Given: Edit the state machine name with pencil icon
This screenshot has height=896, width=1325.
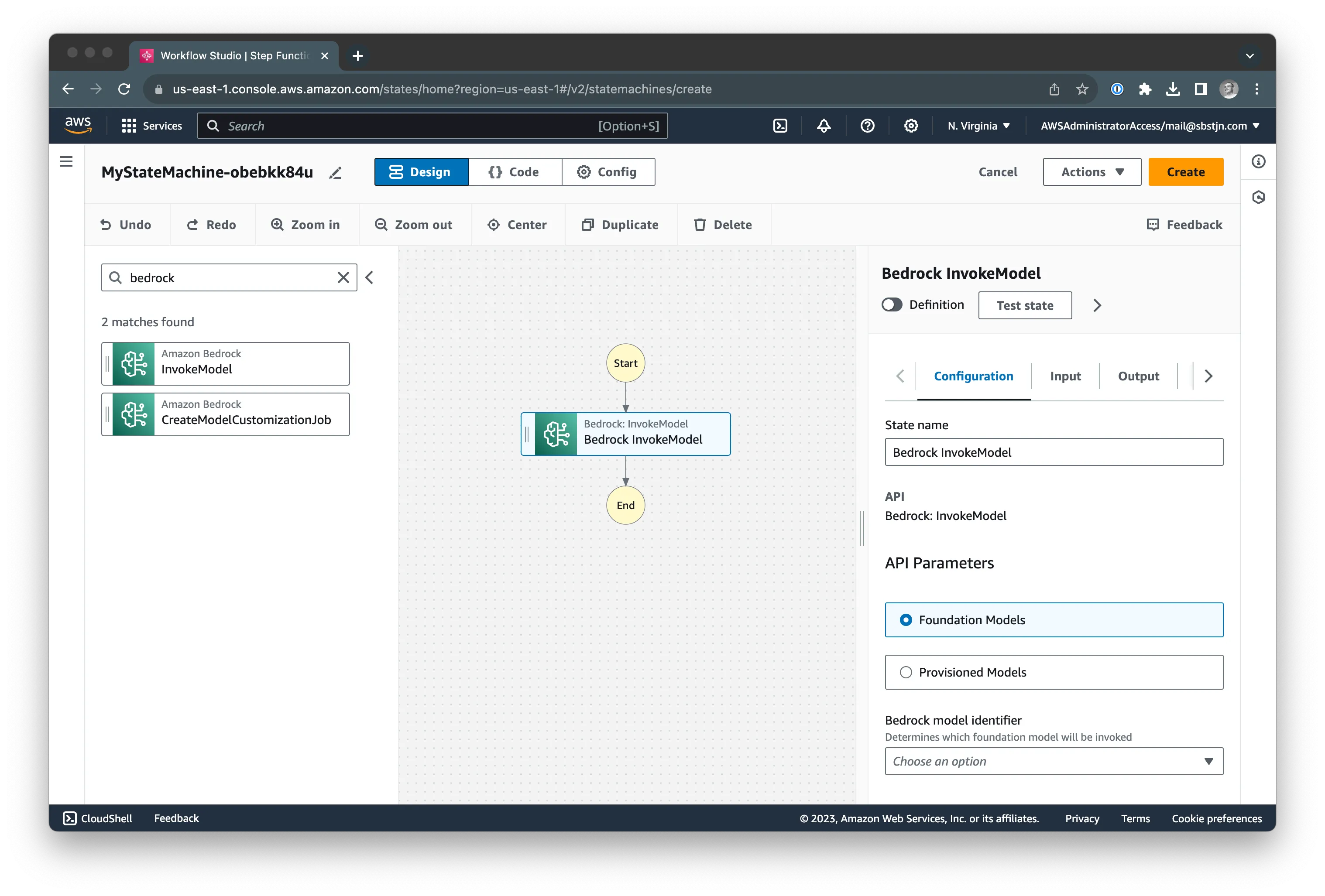Looking at the screenshot, I should [335, 173].
